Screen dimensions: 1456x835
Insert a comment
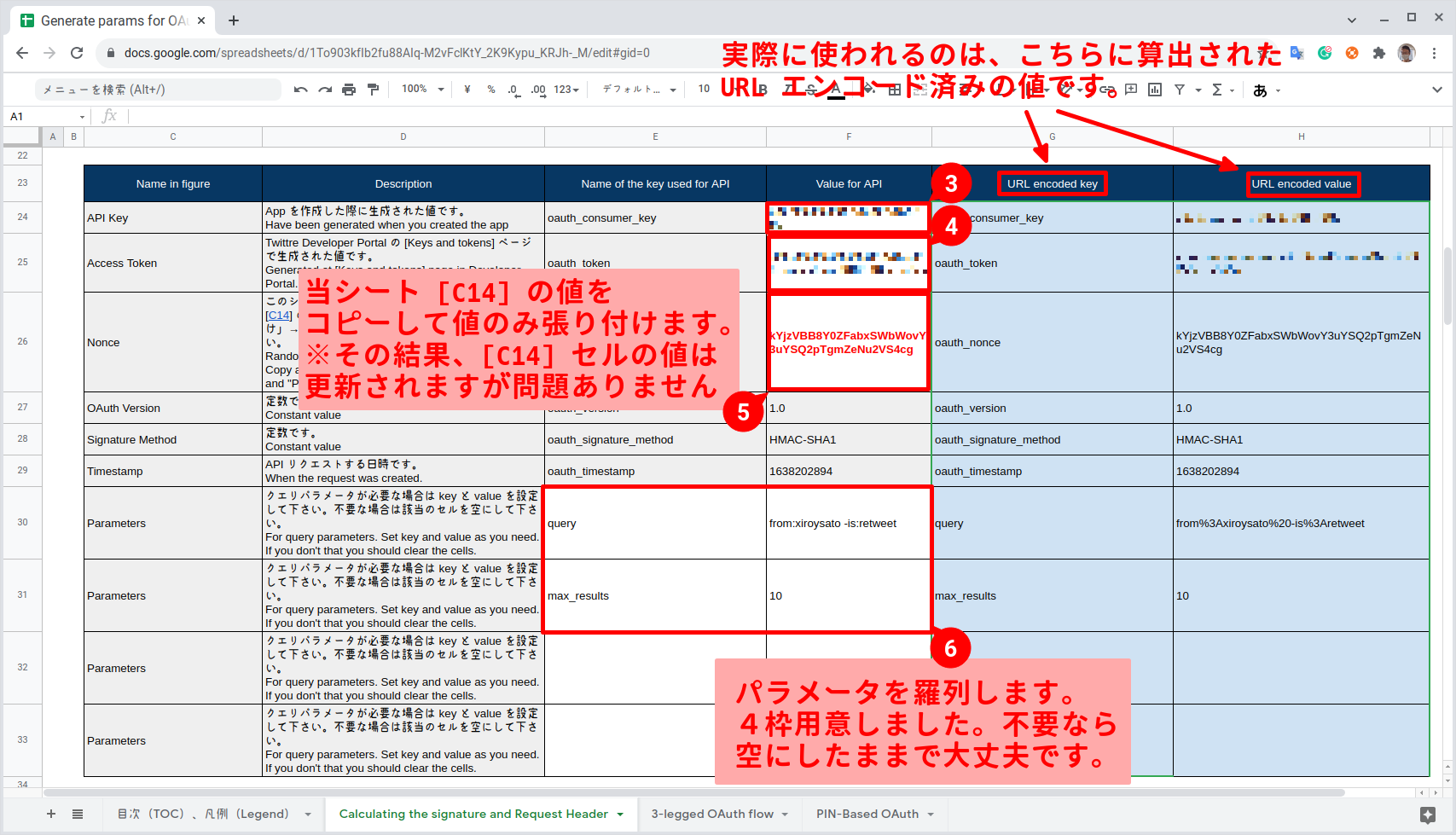click(1129, 89)
